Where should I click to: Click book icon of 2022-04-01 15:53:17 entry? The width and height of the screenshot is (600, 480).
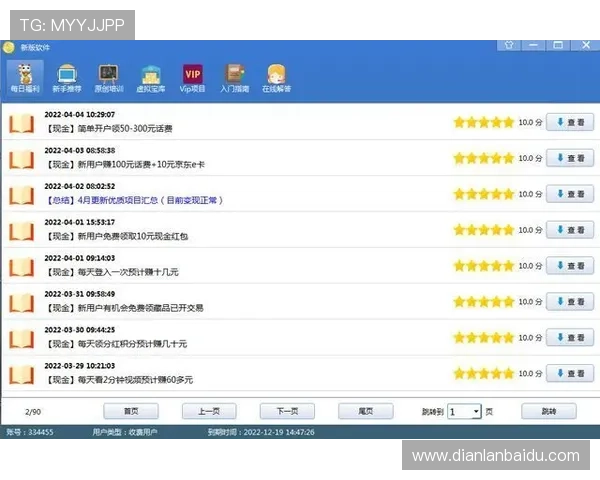[x=21, y=231]
